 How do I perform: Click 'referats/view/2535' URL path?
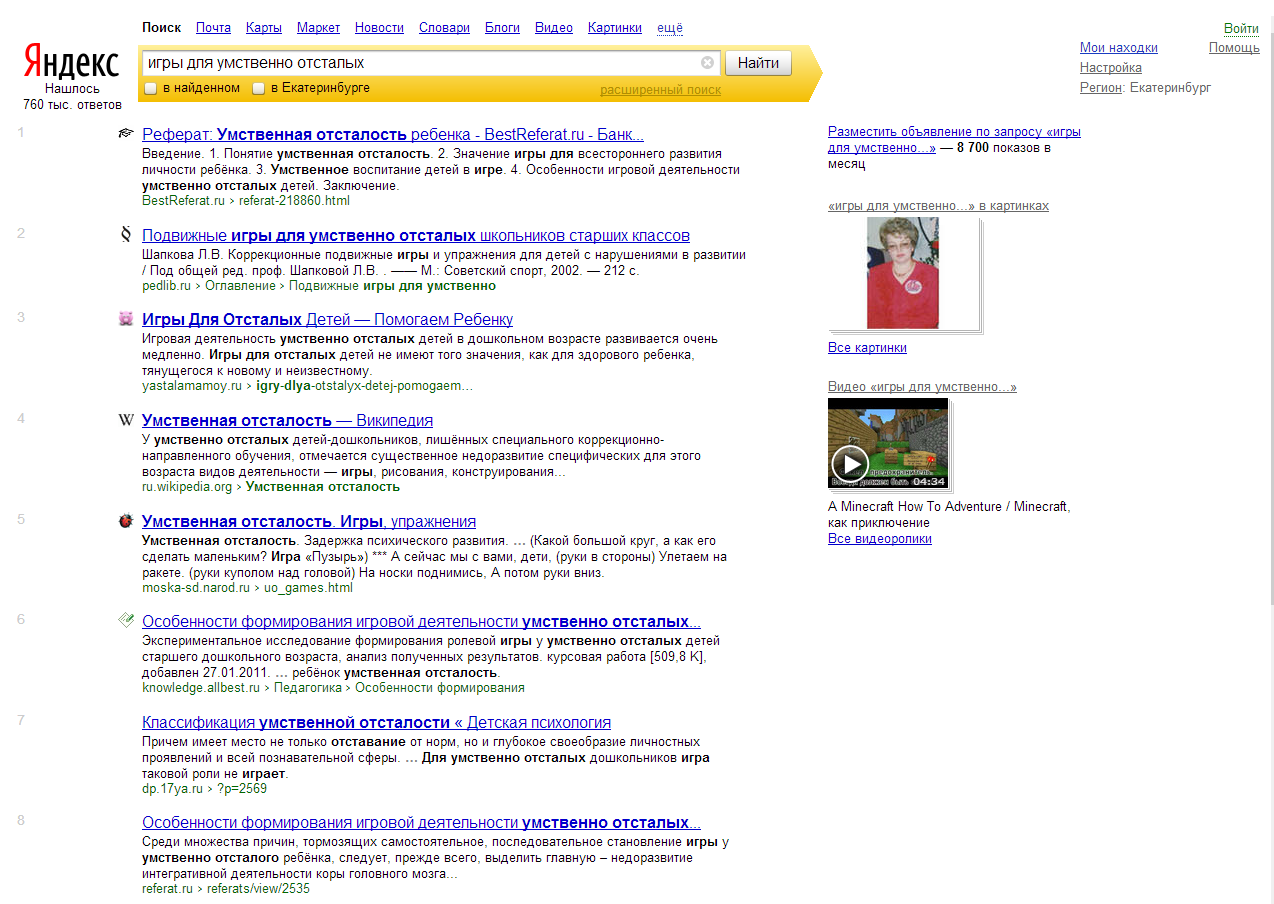tap(258, 889)
